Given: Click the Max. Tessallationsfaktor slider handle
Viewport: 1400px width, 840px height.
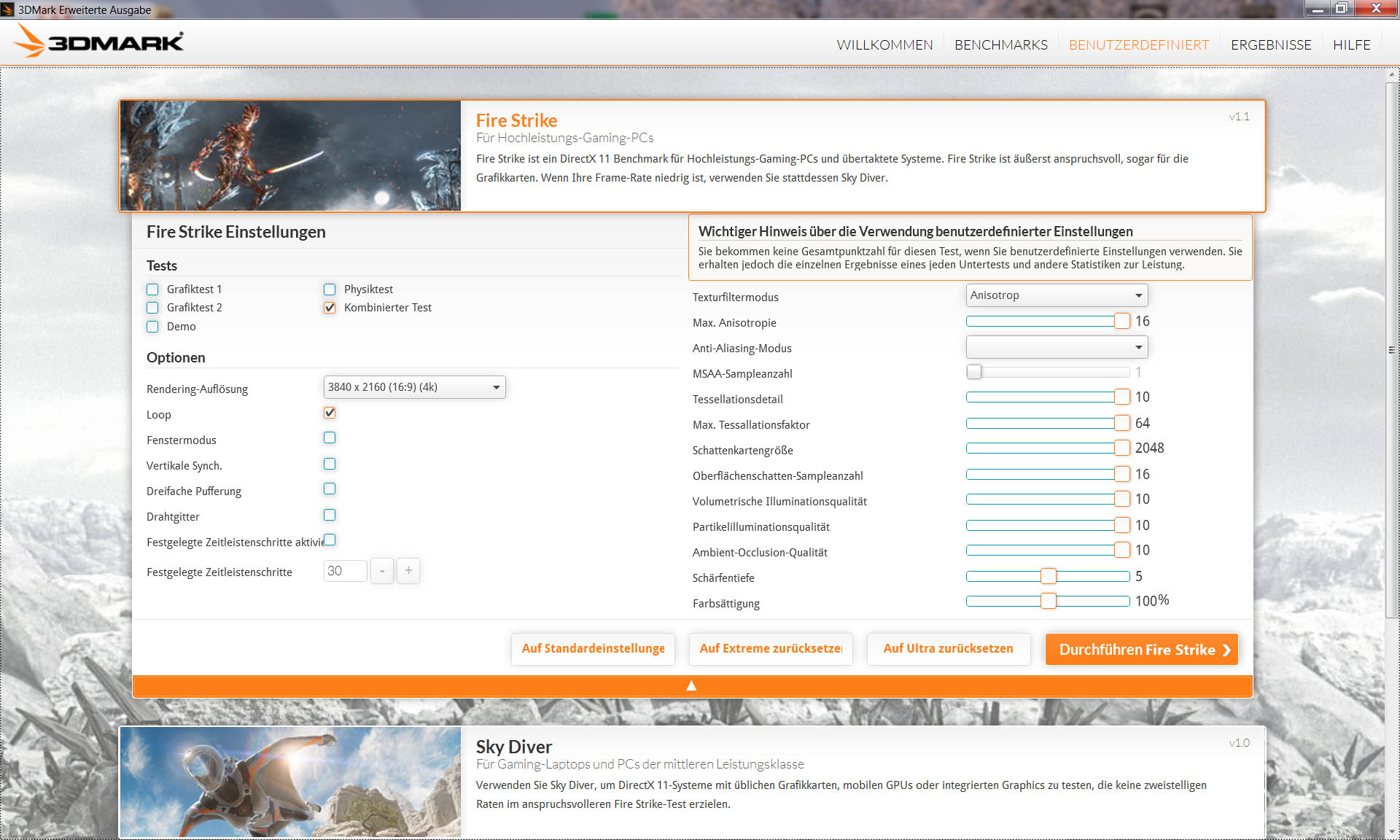Looking at the screenshot, I should coord(1122,423).
